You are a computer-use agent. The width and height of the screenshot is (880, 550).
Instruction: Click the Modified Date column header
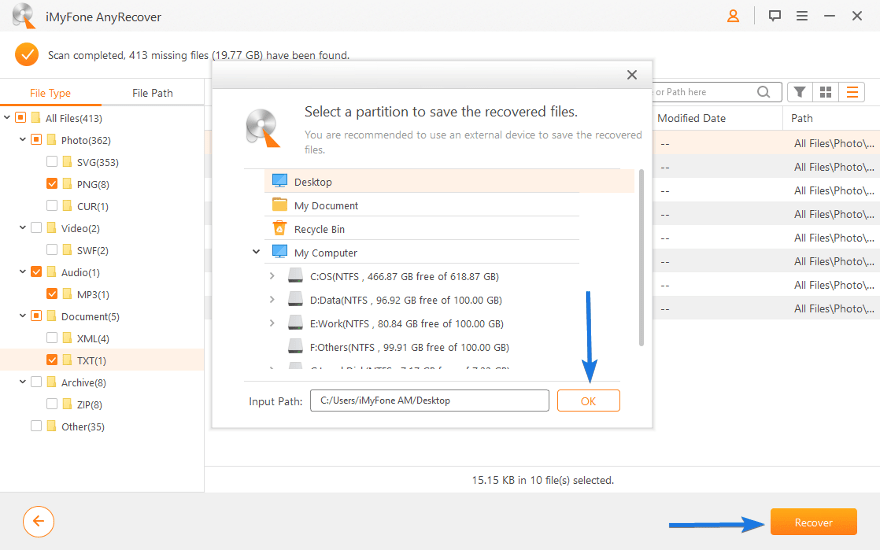[x=691, y=118]
